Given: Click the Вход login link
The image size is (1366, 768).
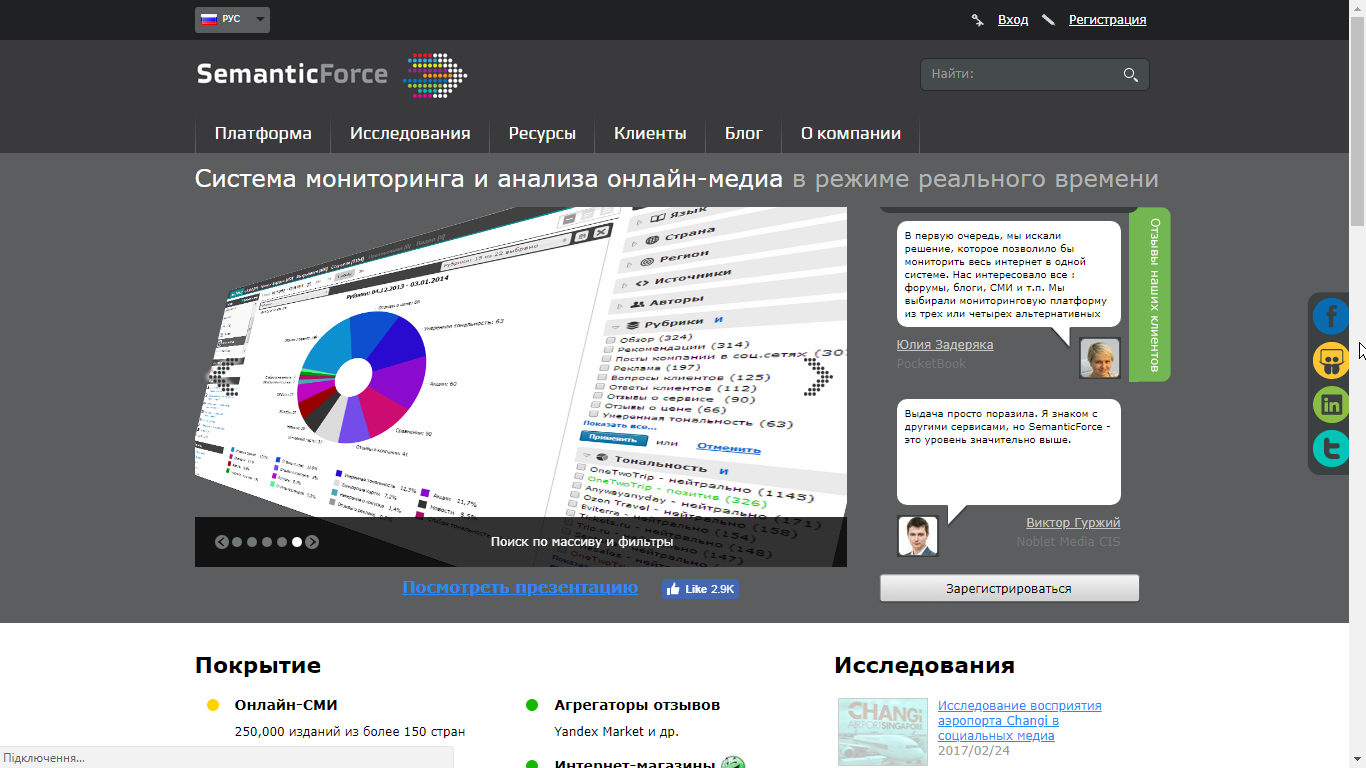Looking at the screenshot, I should click(1013, 20).
